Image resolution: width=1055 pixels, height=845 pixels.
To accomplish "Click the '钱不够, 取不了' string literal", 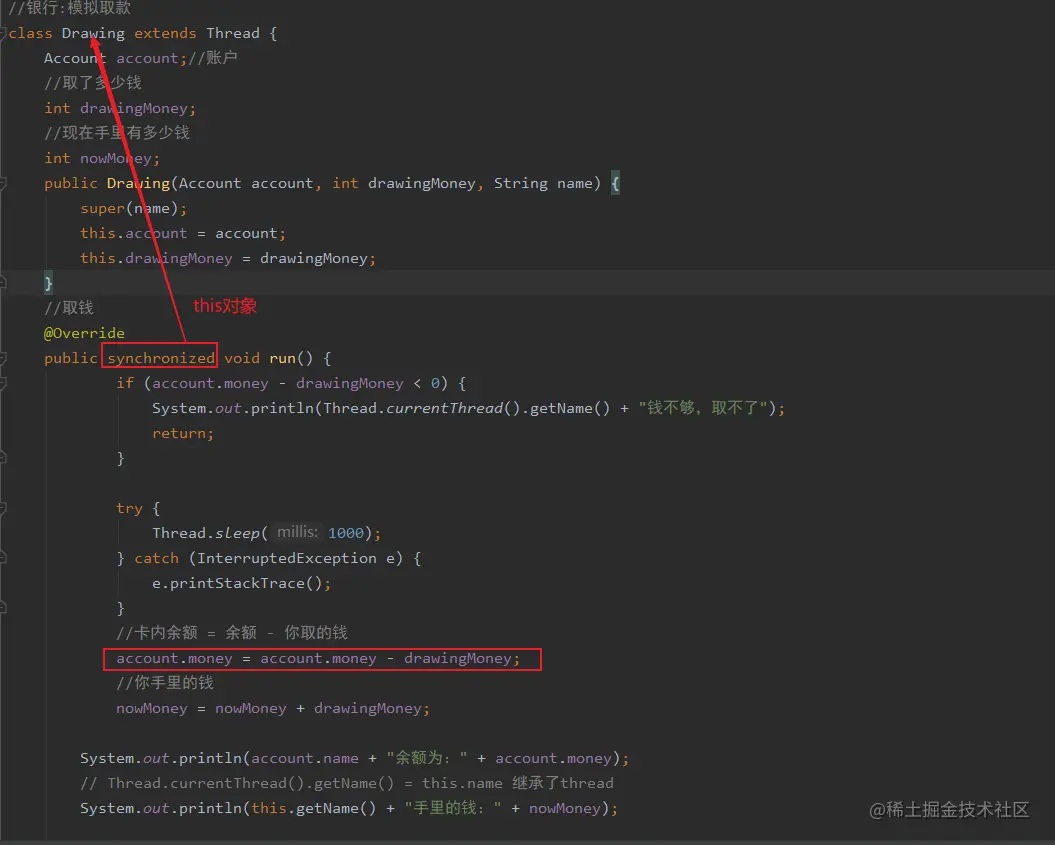I will (x=704, y=408).
